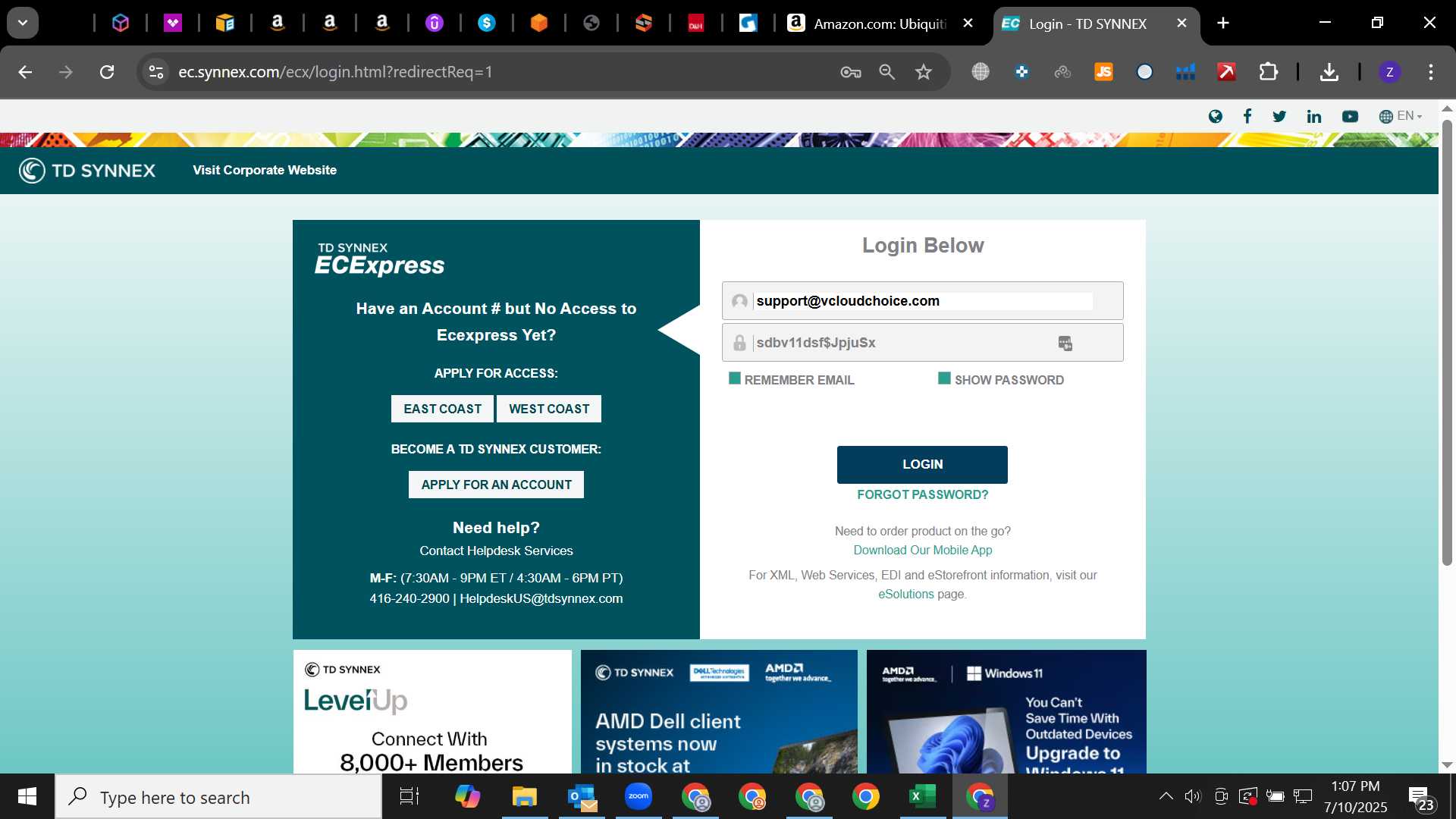This screenshot has height=819, width=1456.
Task: Open the YouTube social icon
Action: [x=1350, y=116]
